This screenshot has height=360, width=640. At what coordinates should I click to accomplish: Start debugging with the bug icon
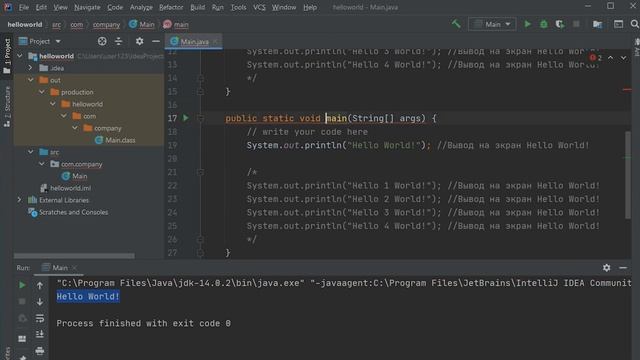click(x=544, y=24)
